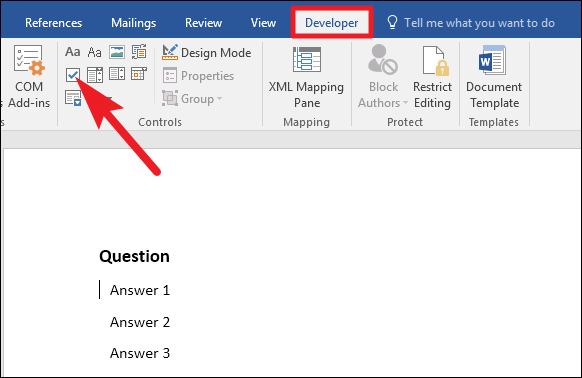Open Restrict Editing pane
Viewport: 582px width, 378px height.
pos(432,77)
